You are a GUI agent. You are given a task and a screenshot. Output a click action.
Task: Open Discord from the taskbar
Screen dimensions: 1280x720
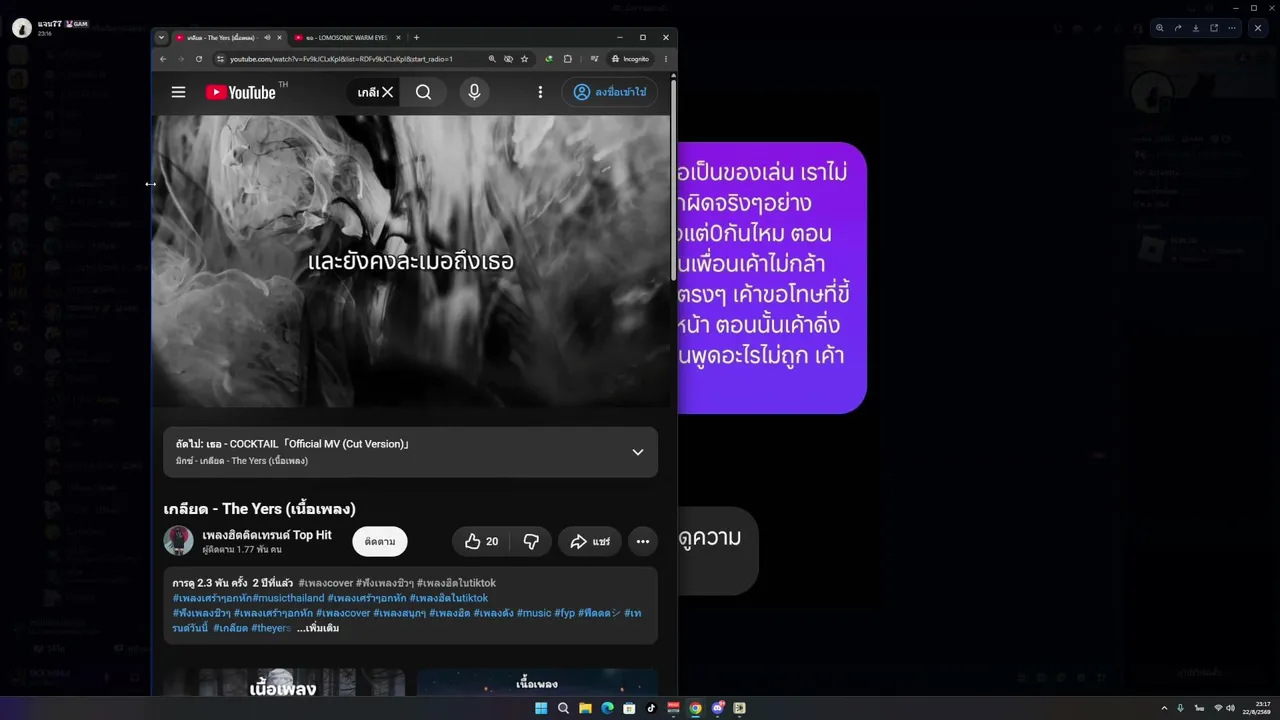click(717, 708)
